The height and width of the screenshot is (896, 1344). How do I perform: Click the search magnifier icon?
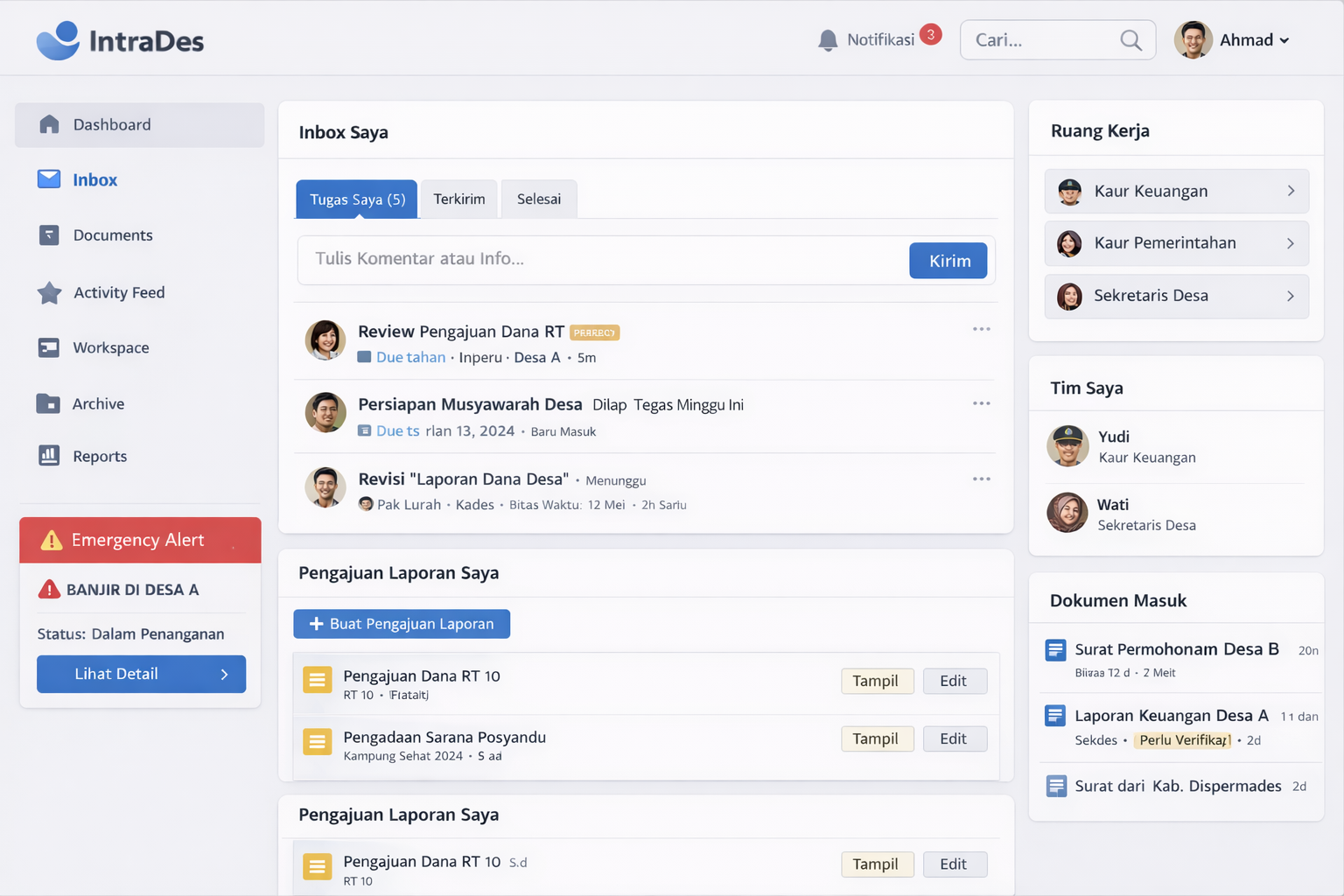(x=1130, y=40)
